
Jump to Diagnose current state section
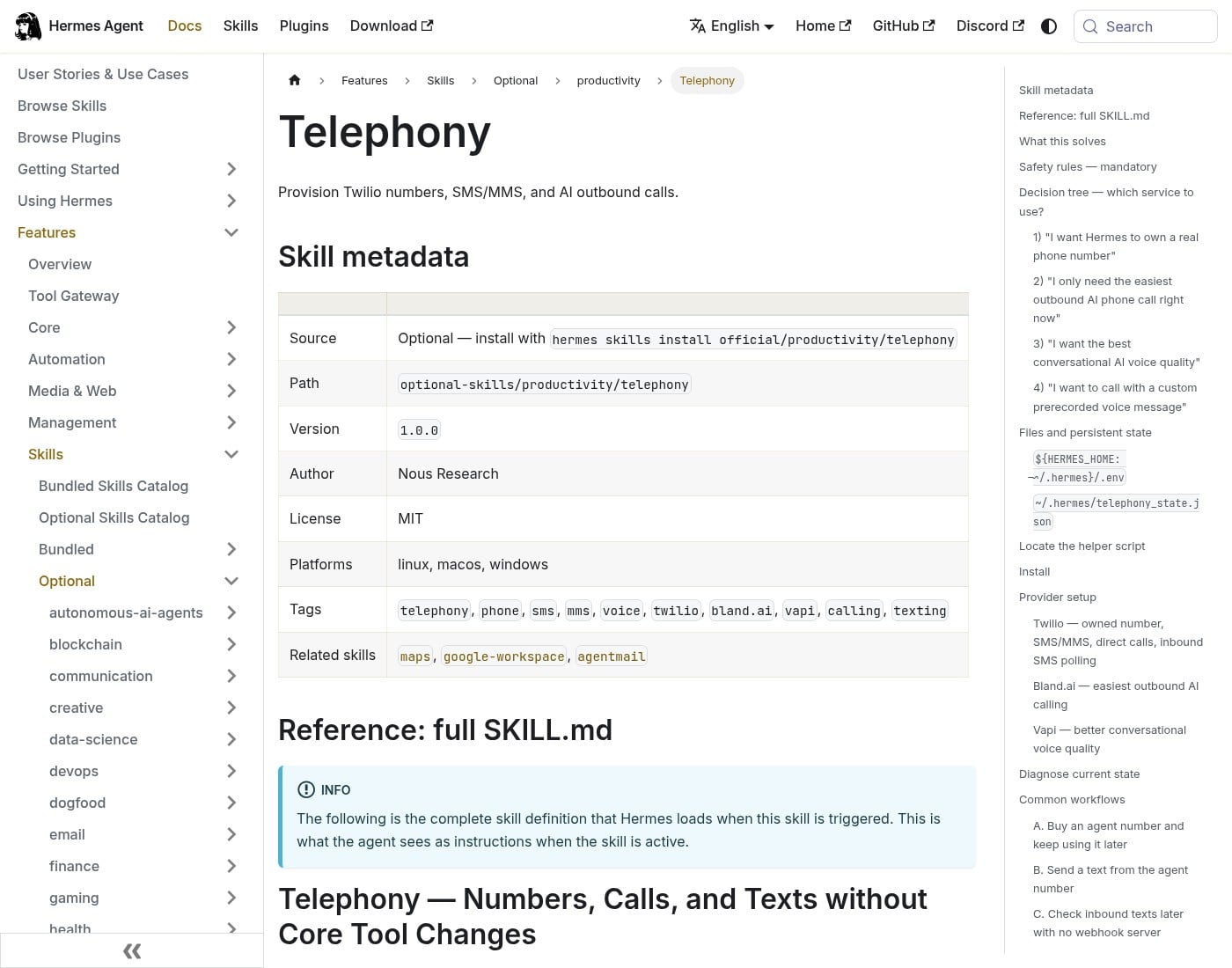coord(1079,774)
